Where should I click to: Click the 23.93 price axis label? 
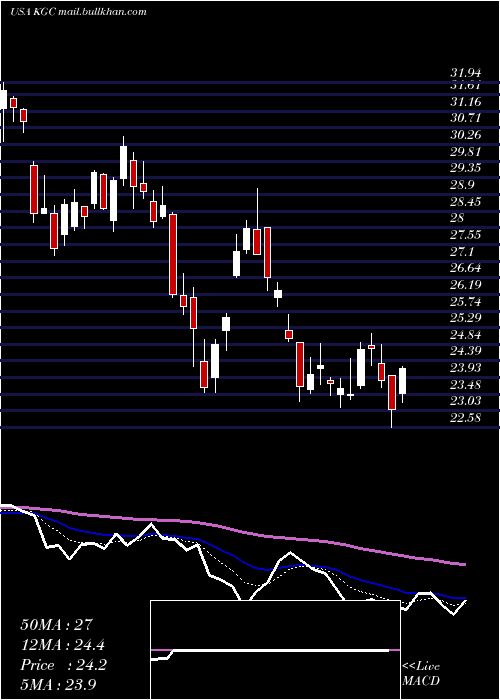[466, 368]
